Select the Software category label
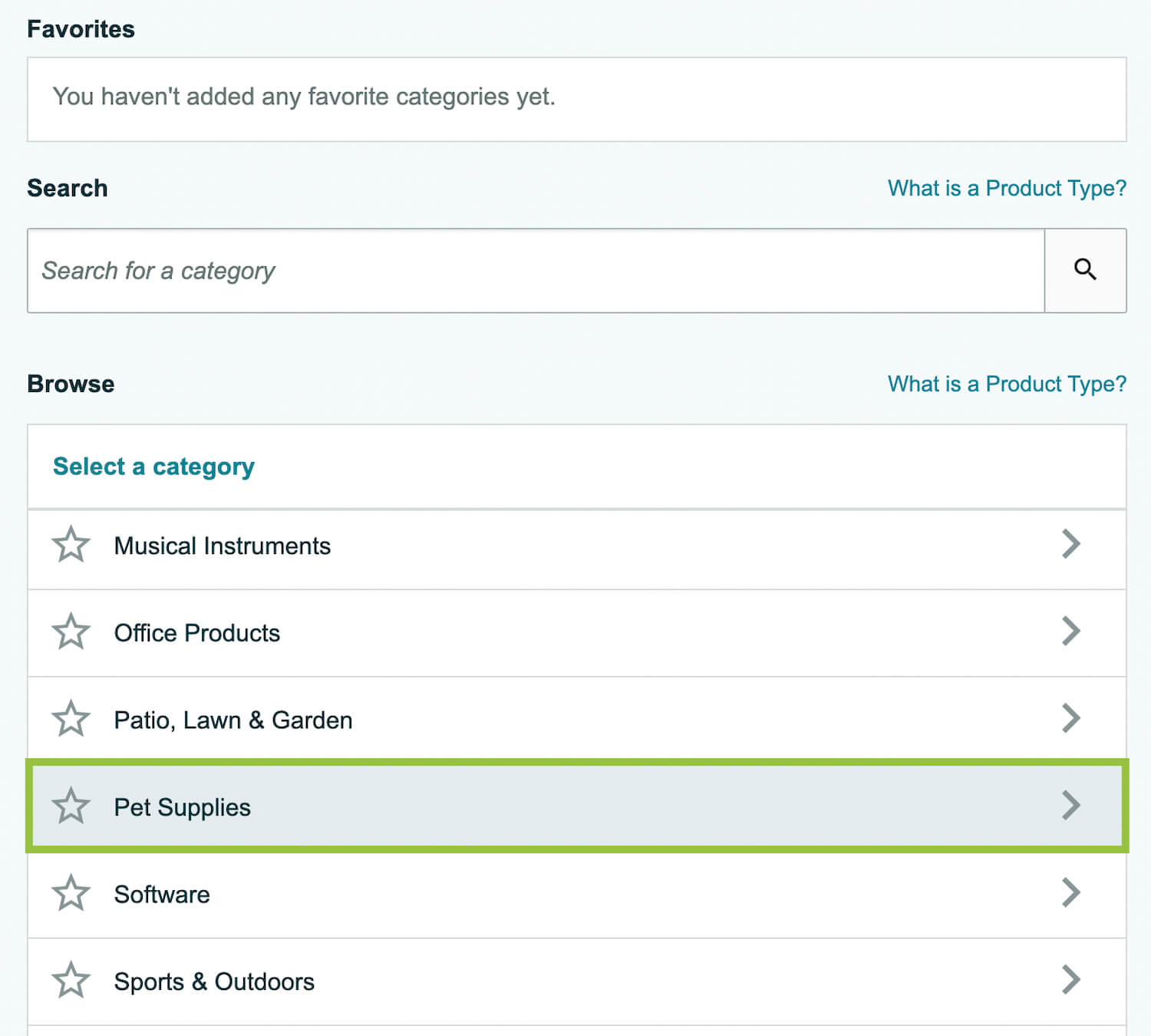This screenshot has height=1036, width=1151. coord(162,894)
